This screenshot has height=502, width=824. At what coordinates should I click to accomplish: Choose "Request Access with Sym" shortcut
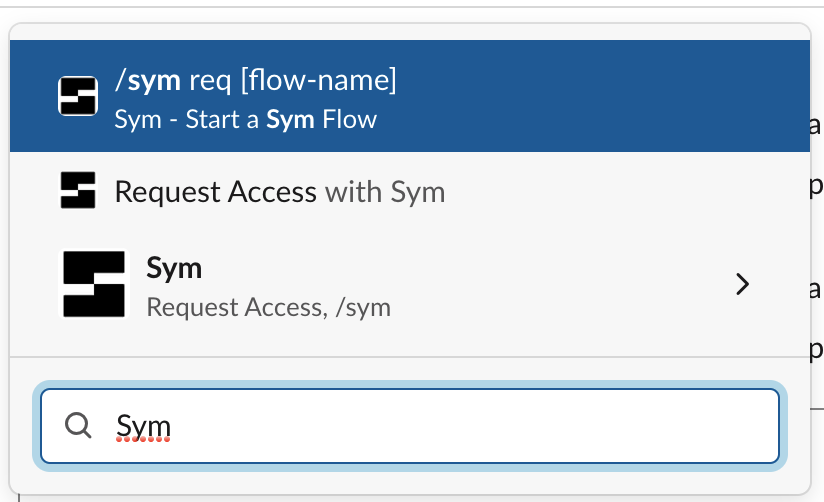click(x=280, y=191)
